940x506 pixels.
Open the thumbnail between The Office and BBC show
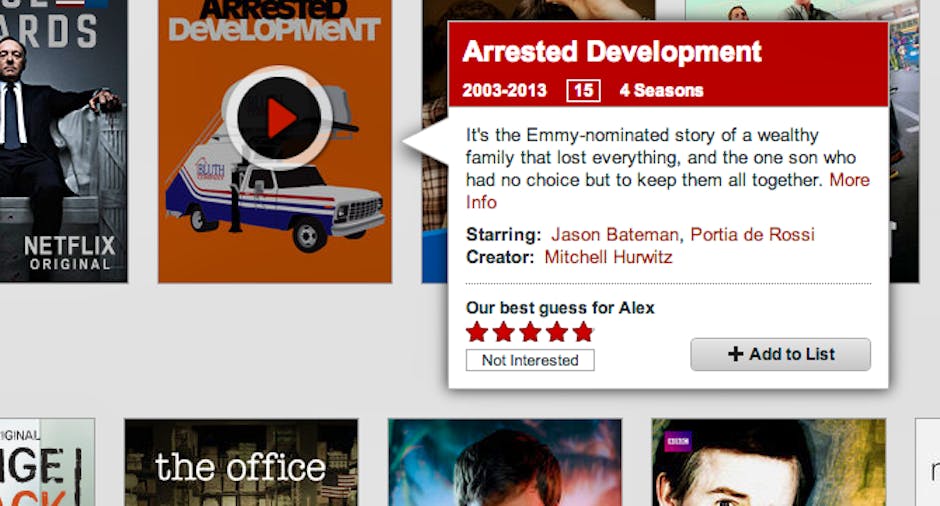(x=505, y=462)
